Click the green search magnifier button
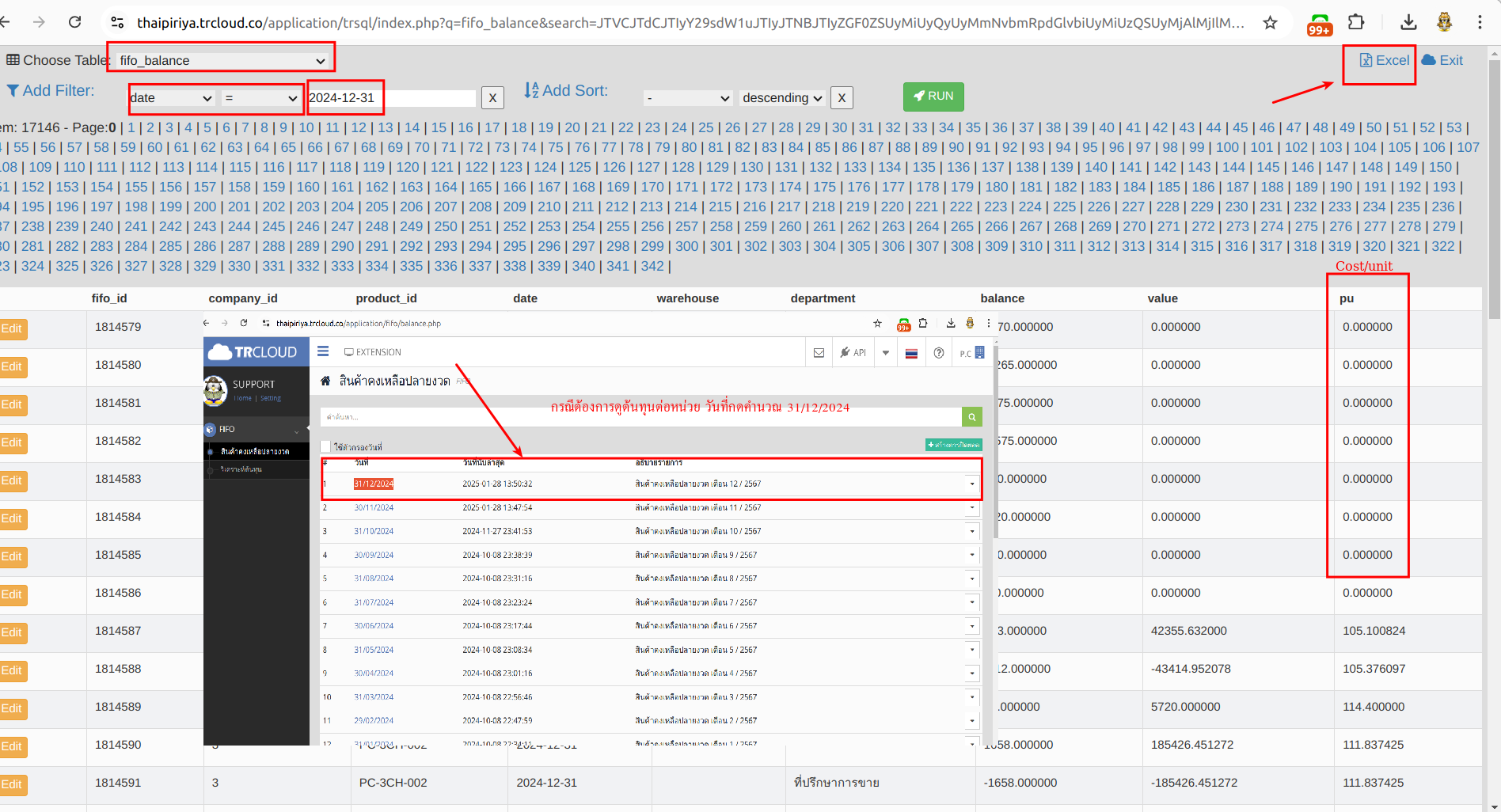Screen dimensions: 1501x812 [971, 416]
